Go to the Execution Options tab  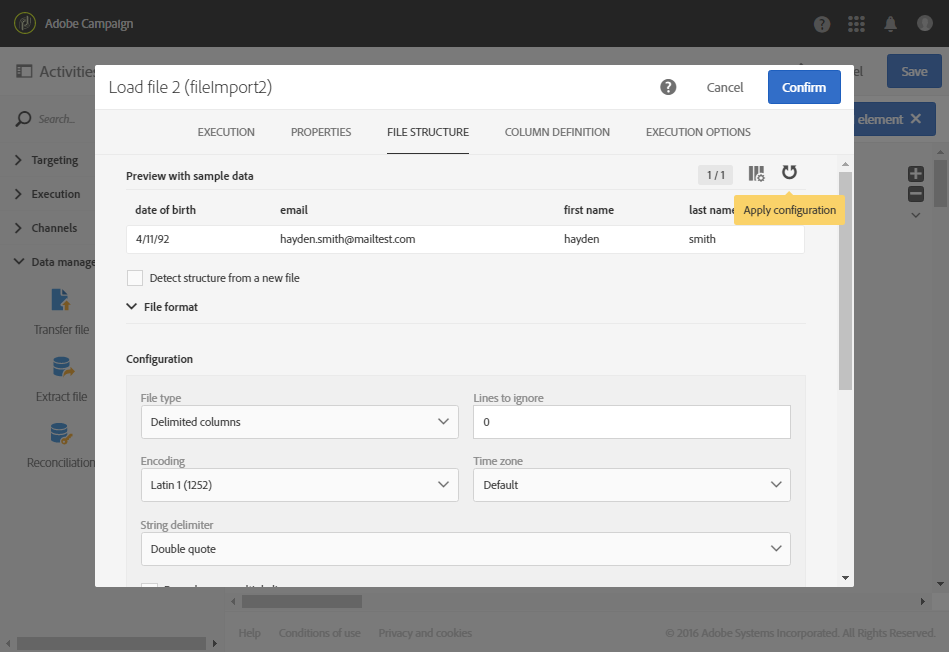(x=698, y=132)
